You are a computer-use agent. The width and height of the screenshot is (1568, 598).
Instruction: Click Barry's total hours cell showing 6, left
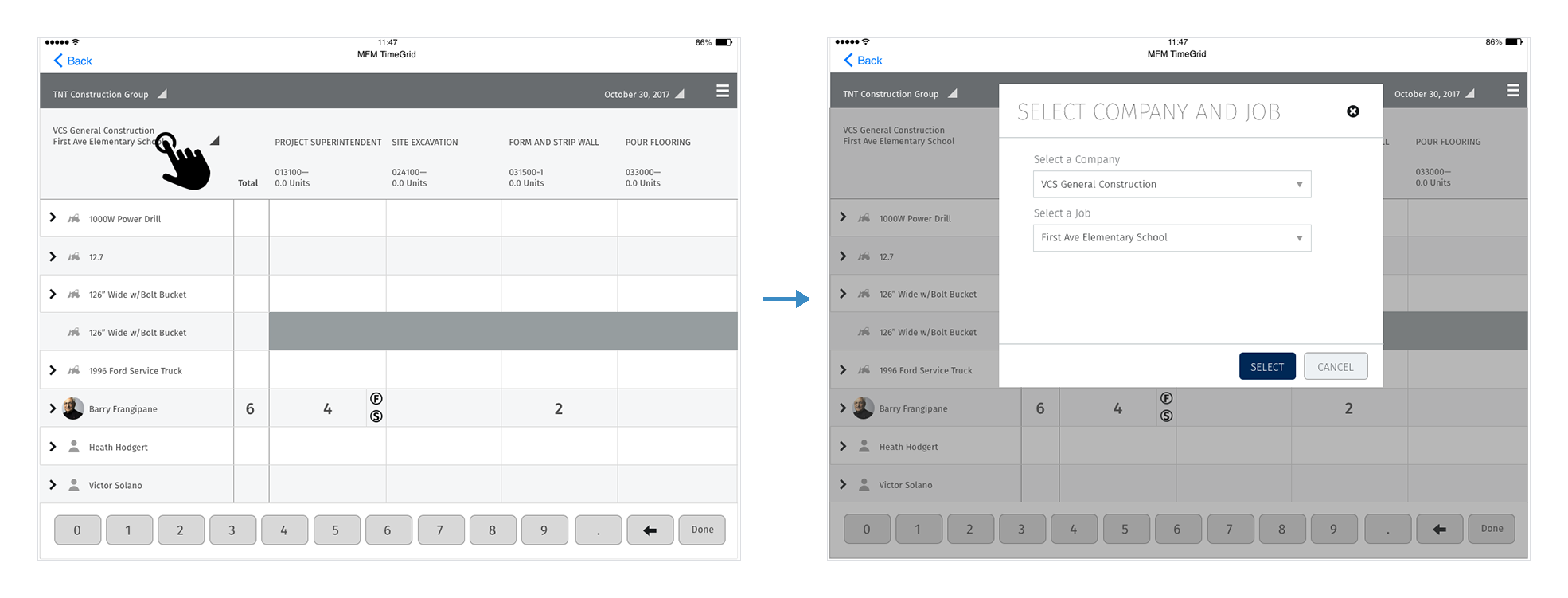(x=251, y=408)
